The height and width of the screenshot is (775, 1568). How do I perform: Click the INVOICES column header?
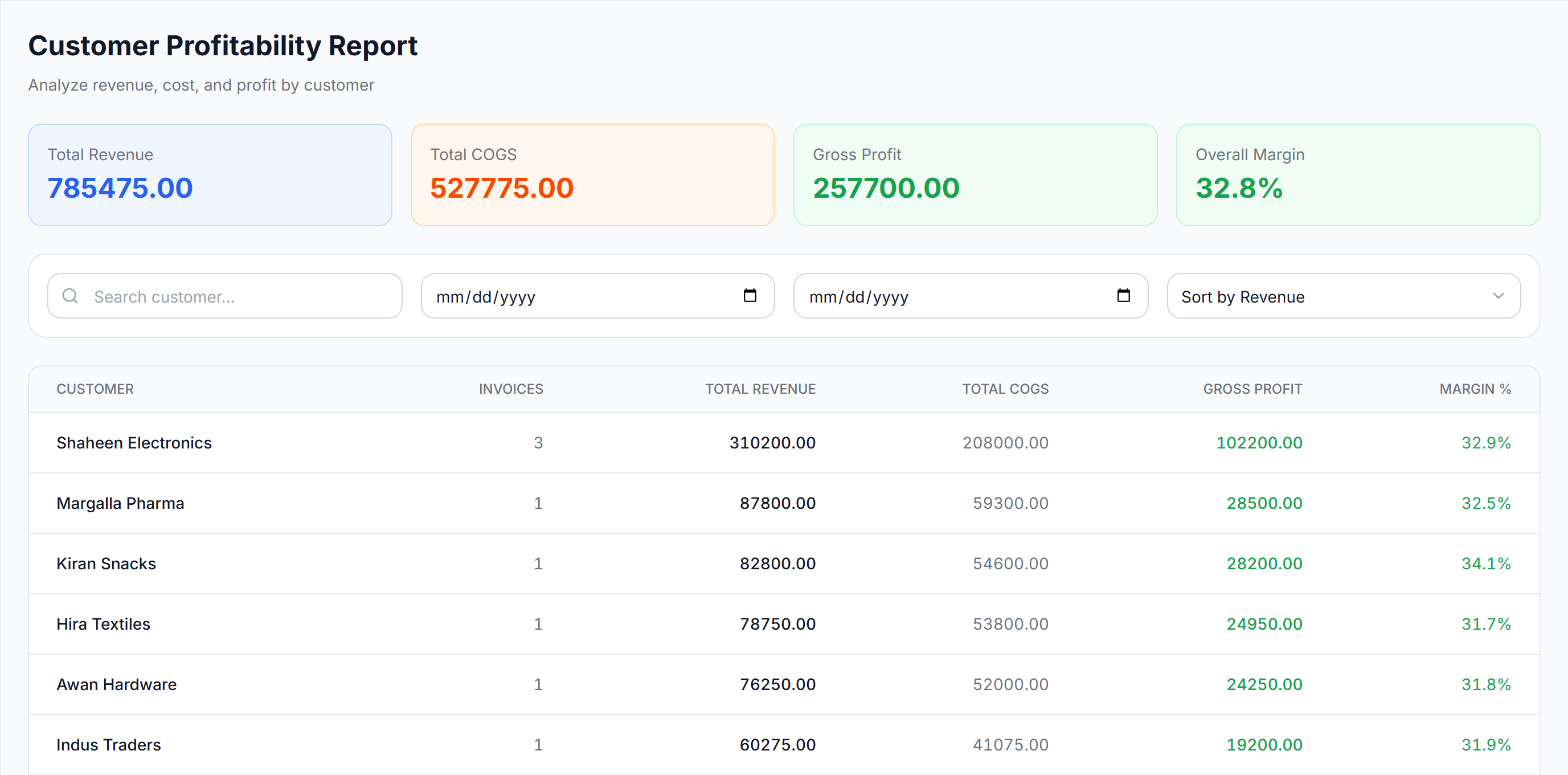tap(511, 389)
